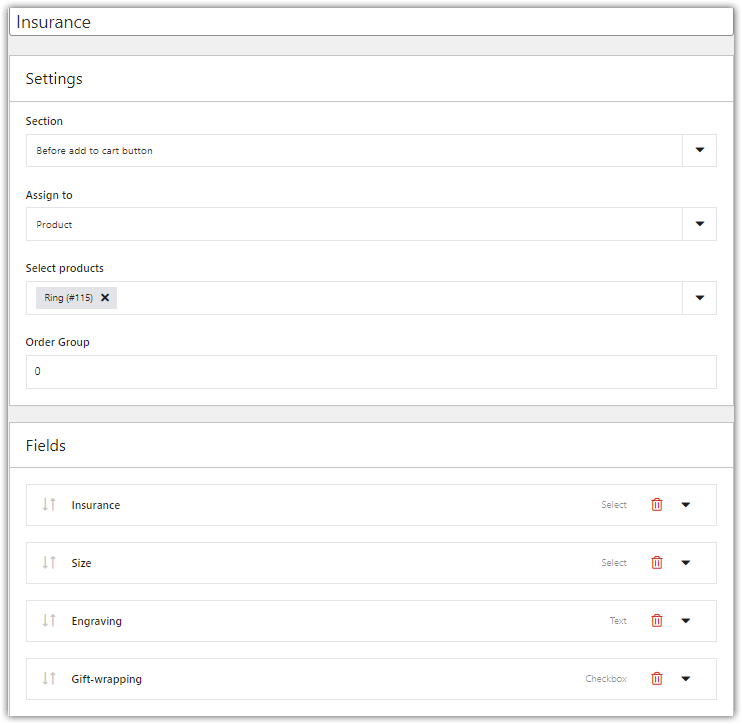The height and width of the screenshot is (724, 742).
Task: Click the Gift-wrapping field row label
Action: tap(107, 679)
